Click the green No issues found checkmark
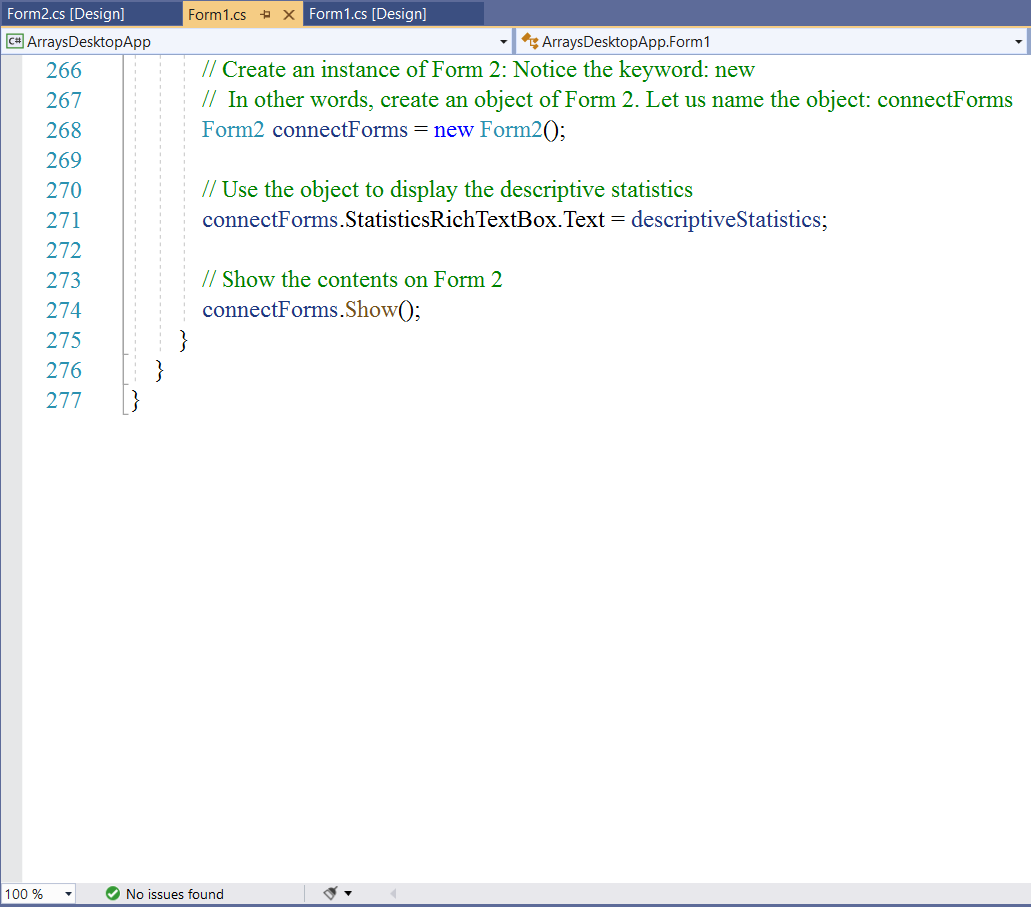This screenshot has width=1031, height=907. coord(113,894)
